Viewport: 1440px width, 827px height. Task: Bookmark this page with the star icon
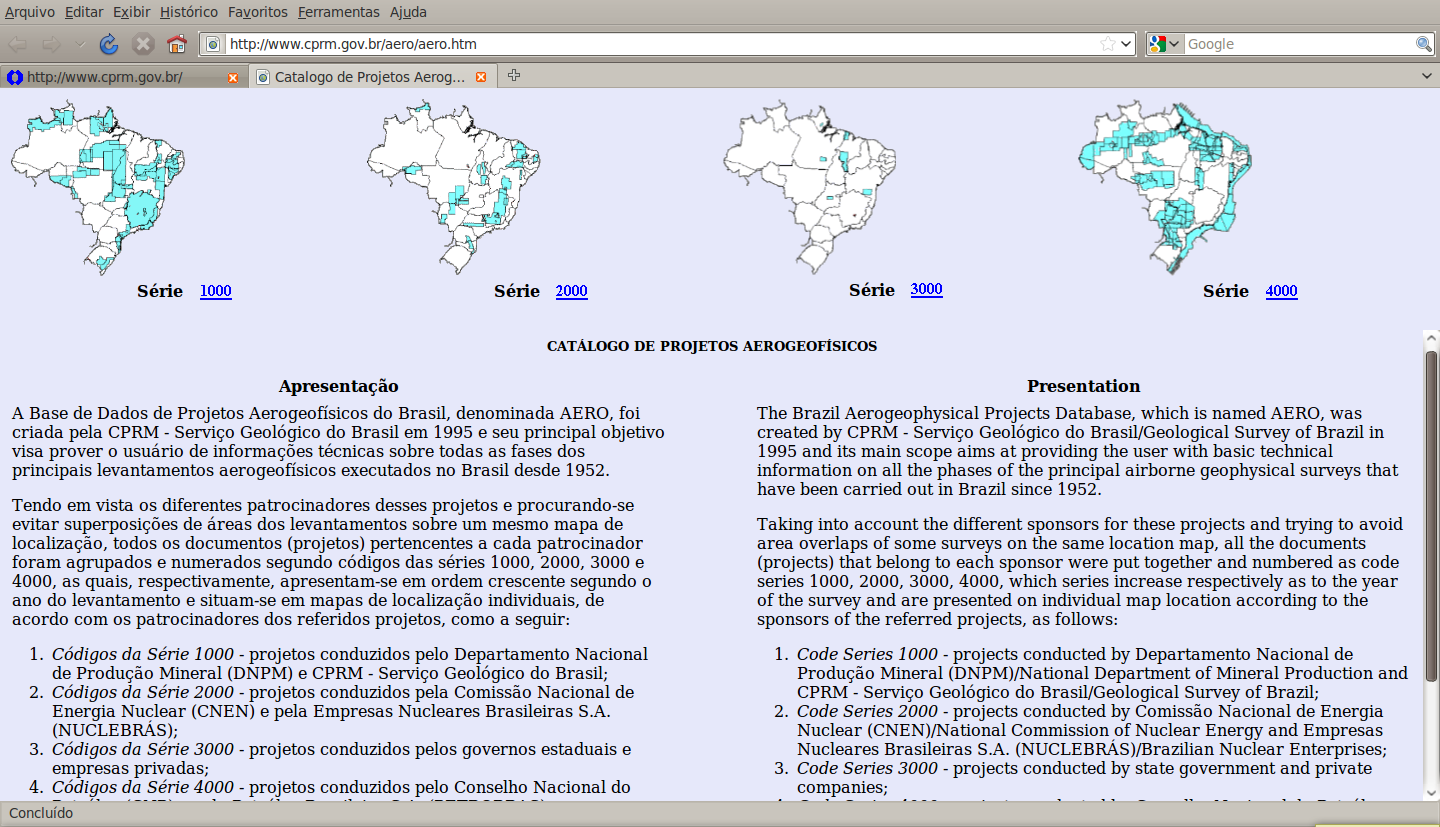pyautogui.click(x=1108, y=44)
